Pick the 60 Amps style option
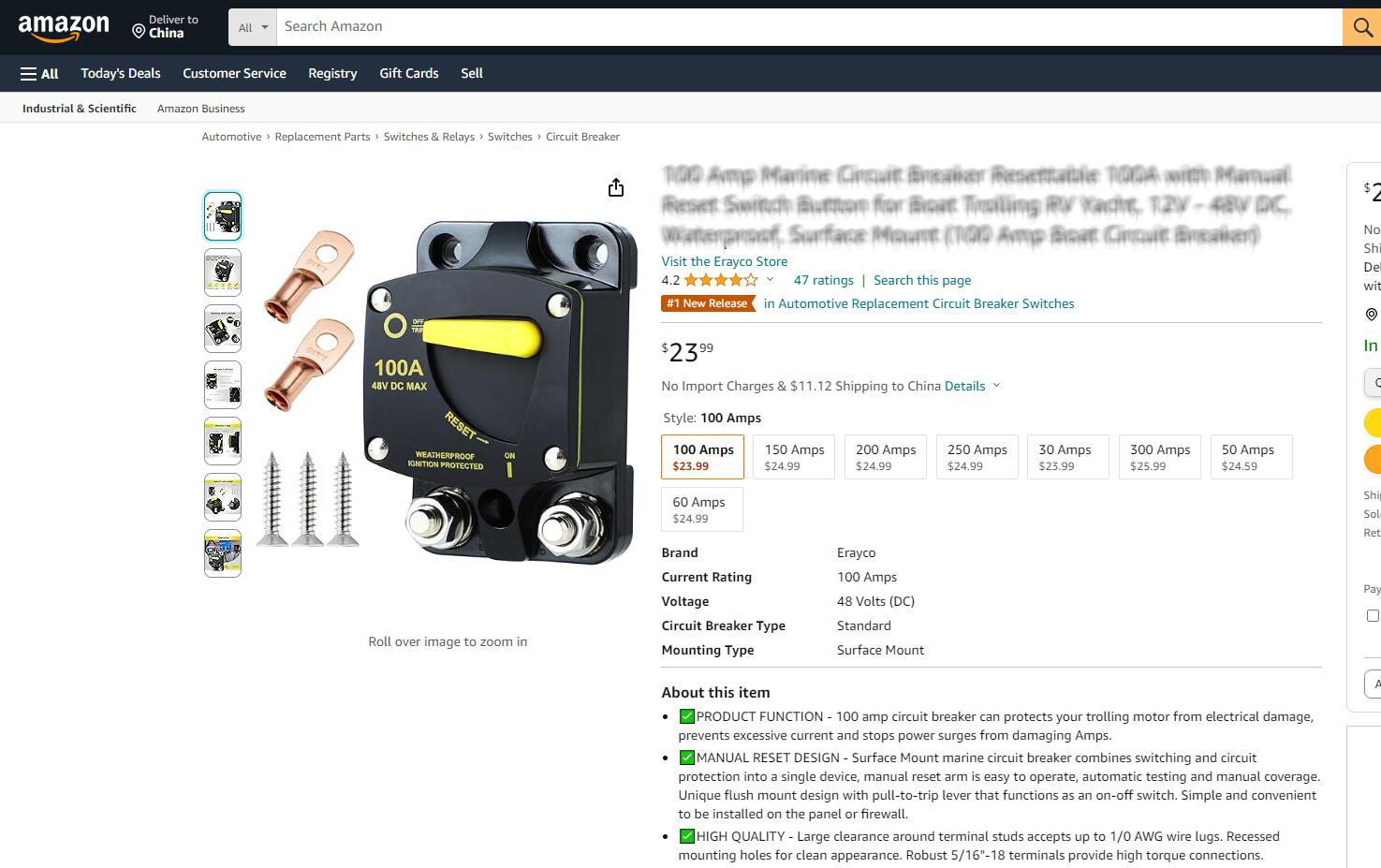 click(x=702, y=509)
